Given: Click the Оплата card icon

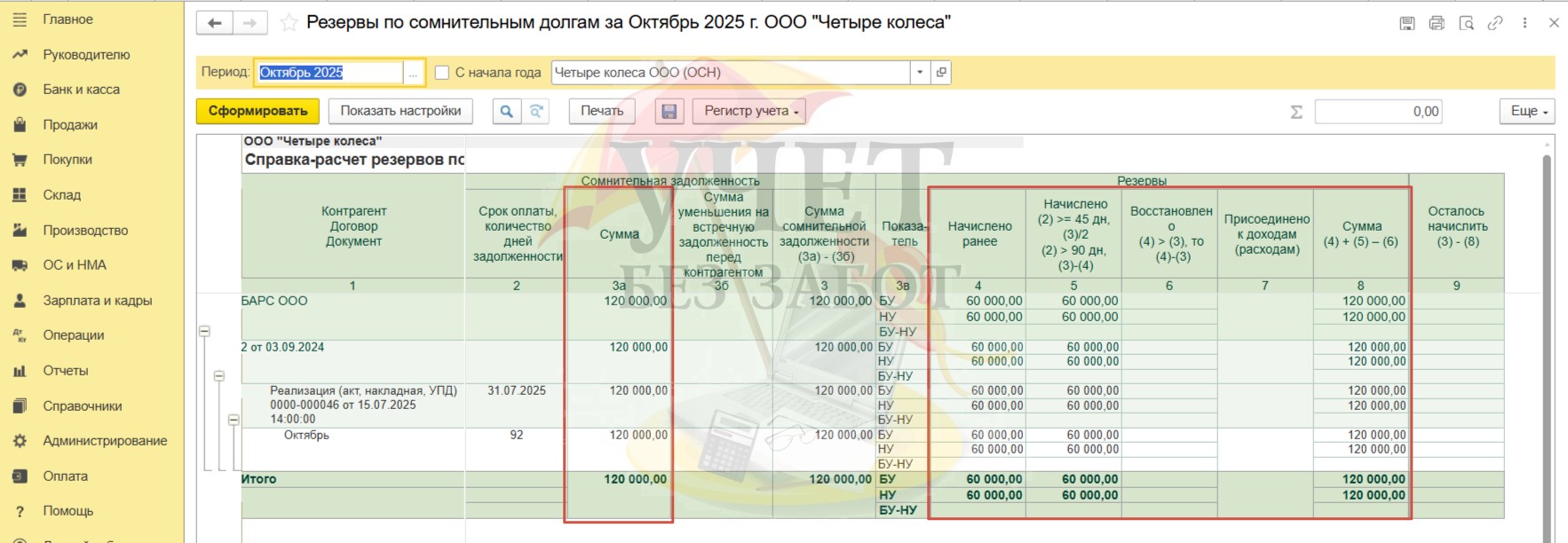Looking at the screenshot, I should click(x=20, y=476).
